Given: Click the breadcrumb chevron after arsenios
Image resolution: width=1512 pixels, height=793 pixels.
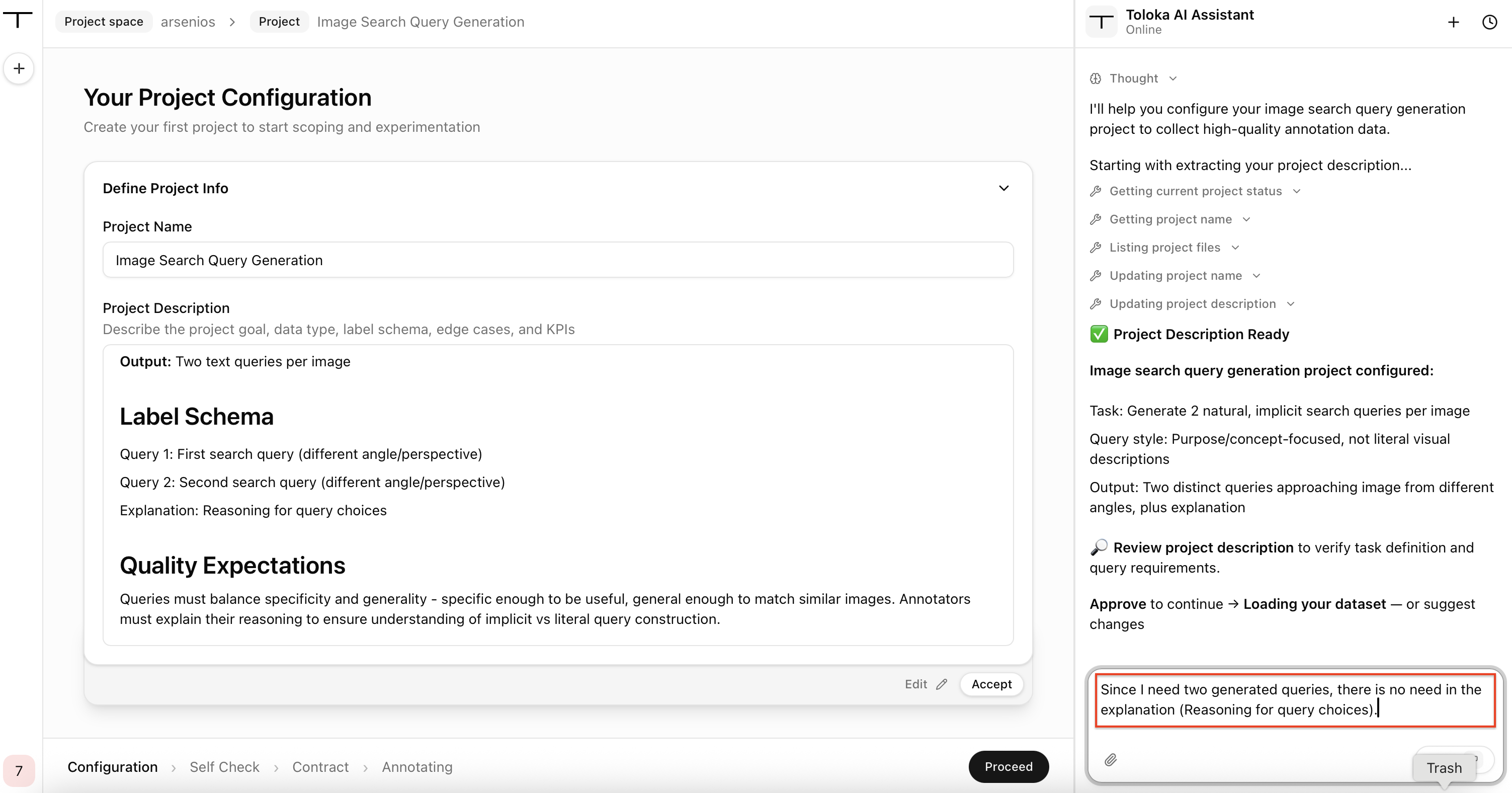Looking at the screenshot, I should pos(232,22).
